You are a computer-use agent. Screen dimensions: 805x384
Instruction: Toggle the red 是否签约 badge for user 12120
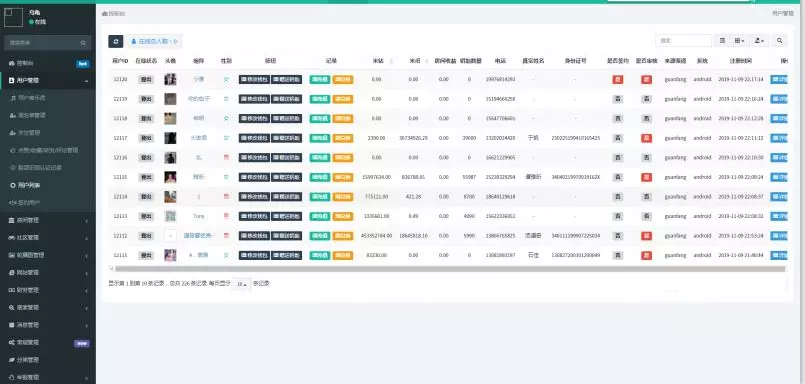click(618, 80)
